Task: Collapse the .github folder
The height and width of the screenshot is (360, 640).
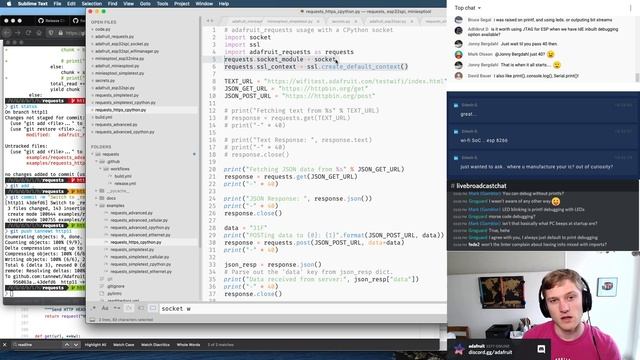Action: tap(97, 162)
